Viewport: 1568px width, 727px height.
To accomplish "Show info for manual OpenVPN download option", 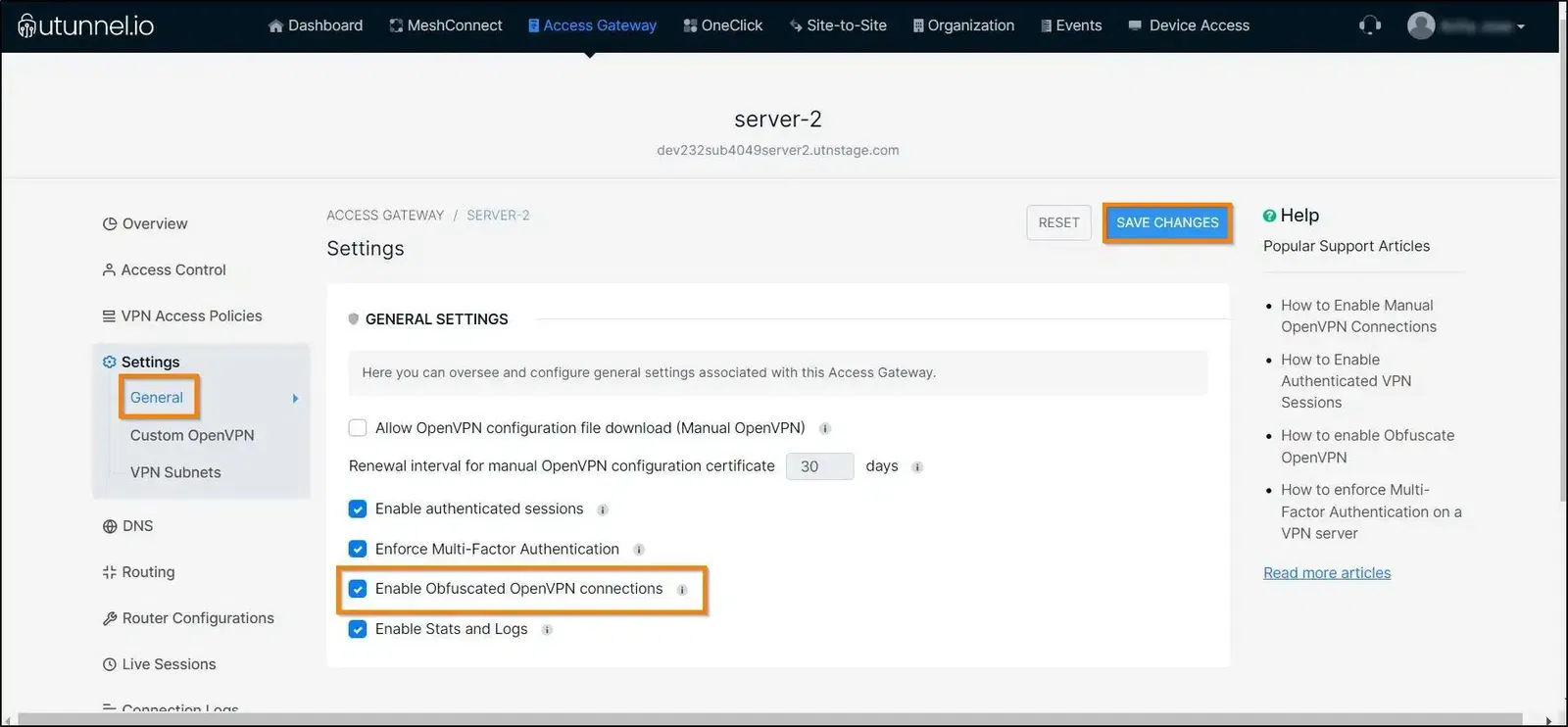I will pyautogui.click(x=825, y=428).
